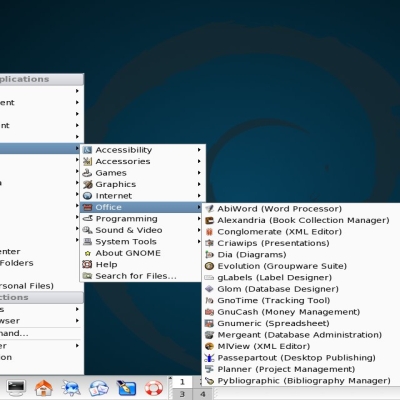Open the Evolution mail panel launcher
This screenshot has height=400, width=400.
(99, 388)
